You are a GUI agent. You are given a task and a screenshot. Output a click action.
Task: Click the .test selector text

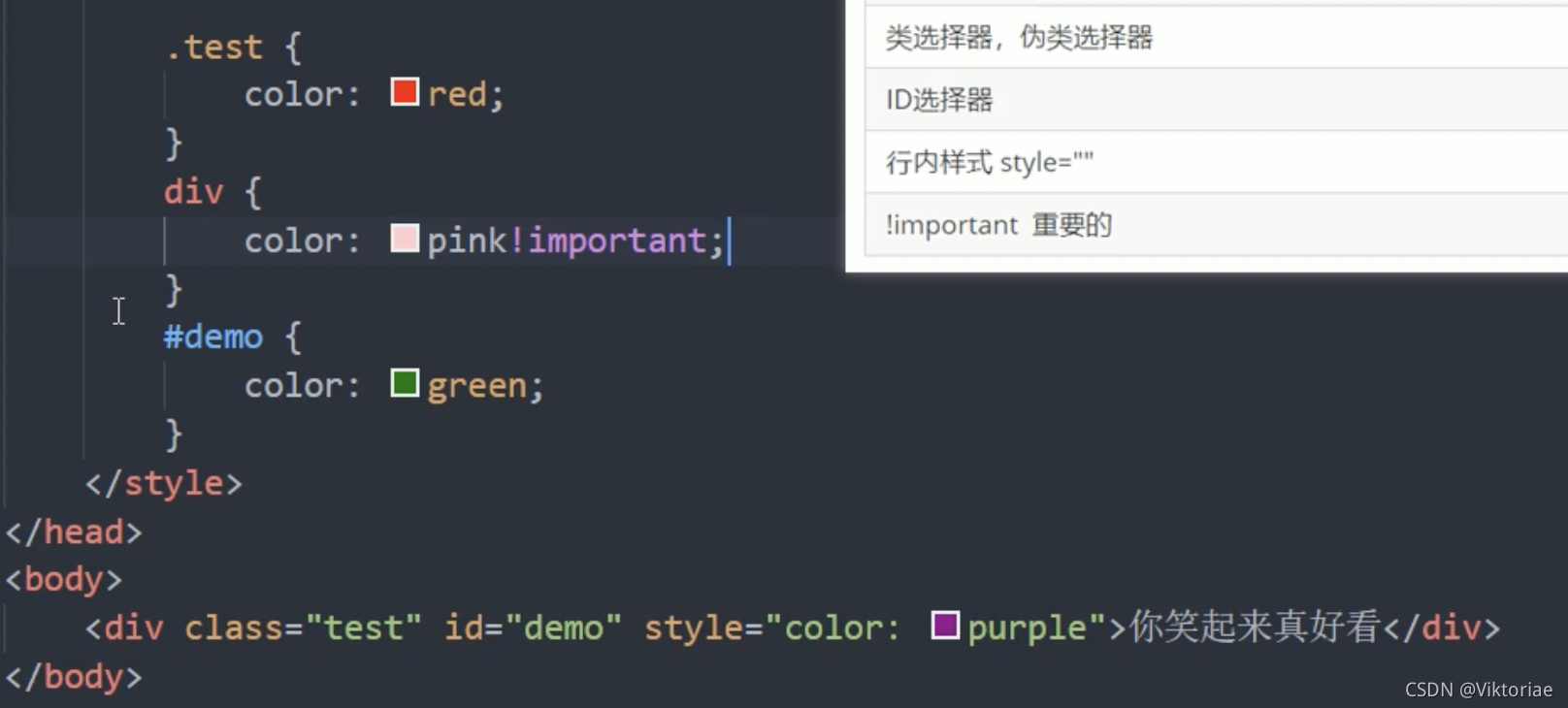pos(213,48)
